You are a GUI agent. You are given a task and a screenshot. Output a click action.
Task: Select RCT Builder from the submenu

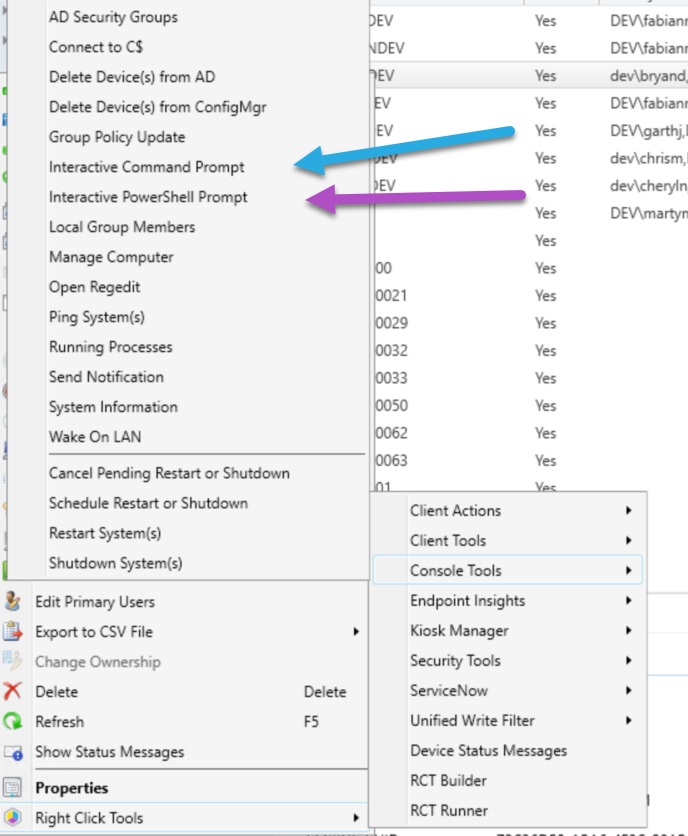coord(450,781)
